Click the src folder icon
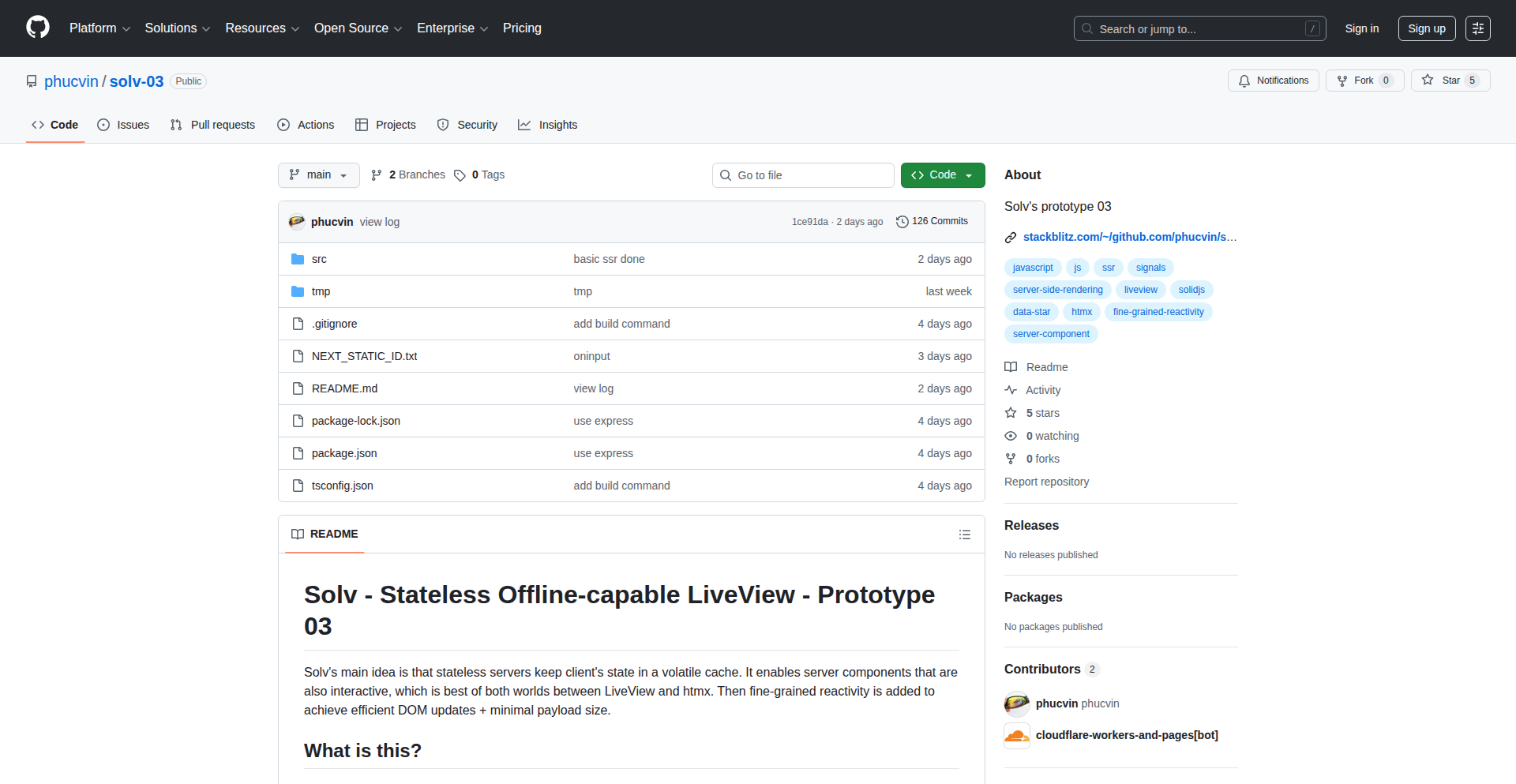The width and height of the screenshot is (1516, 784). click(x=298, y=259)
